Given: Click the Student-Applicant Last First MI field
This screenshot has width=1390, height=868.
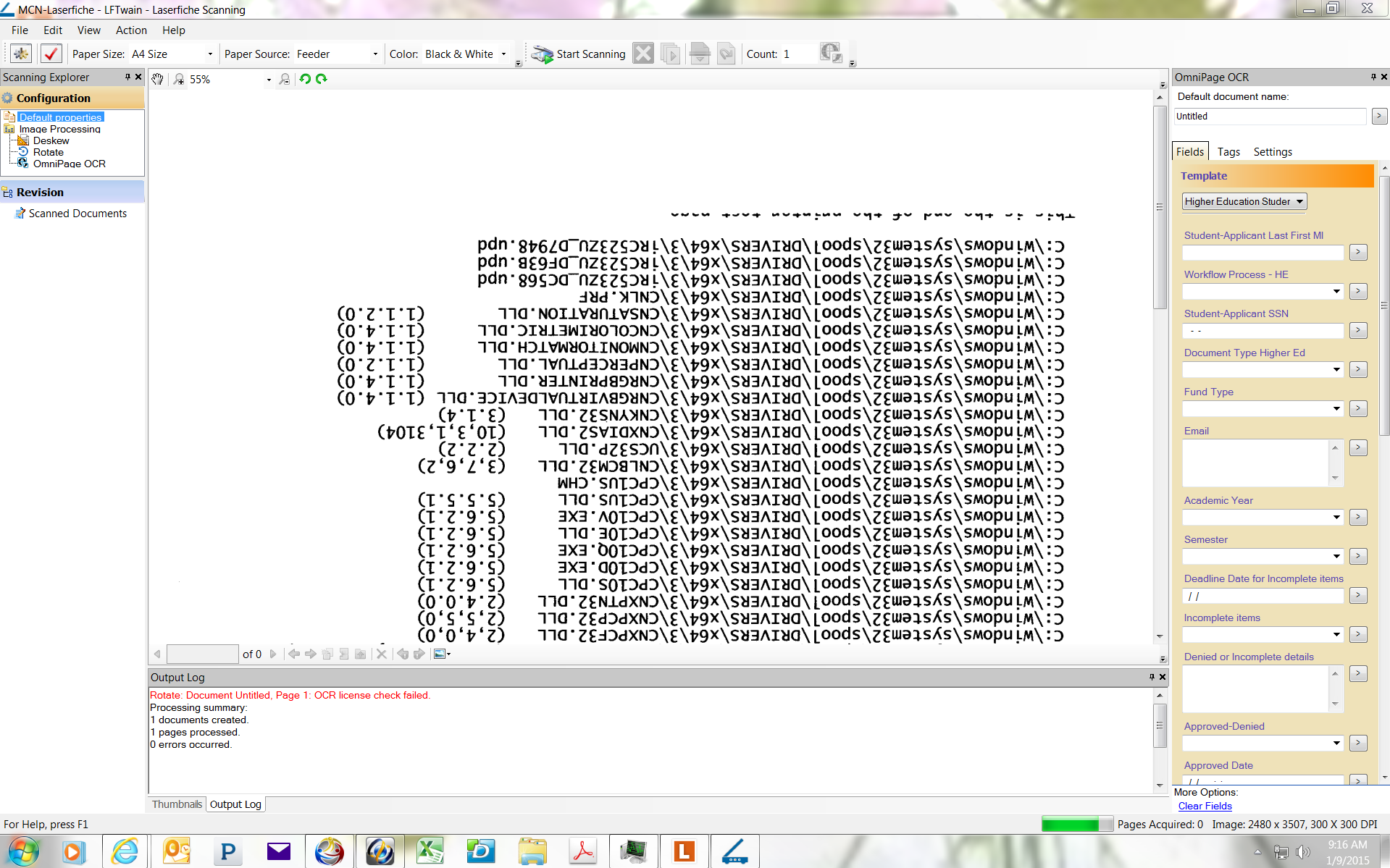Looking at the screenshot, I should [x=1263, y=253].
